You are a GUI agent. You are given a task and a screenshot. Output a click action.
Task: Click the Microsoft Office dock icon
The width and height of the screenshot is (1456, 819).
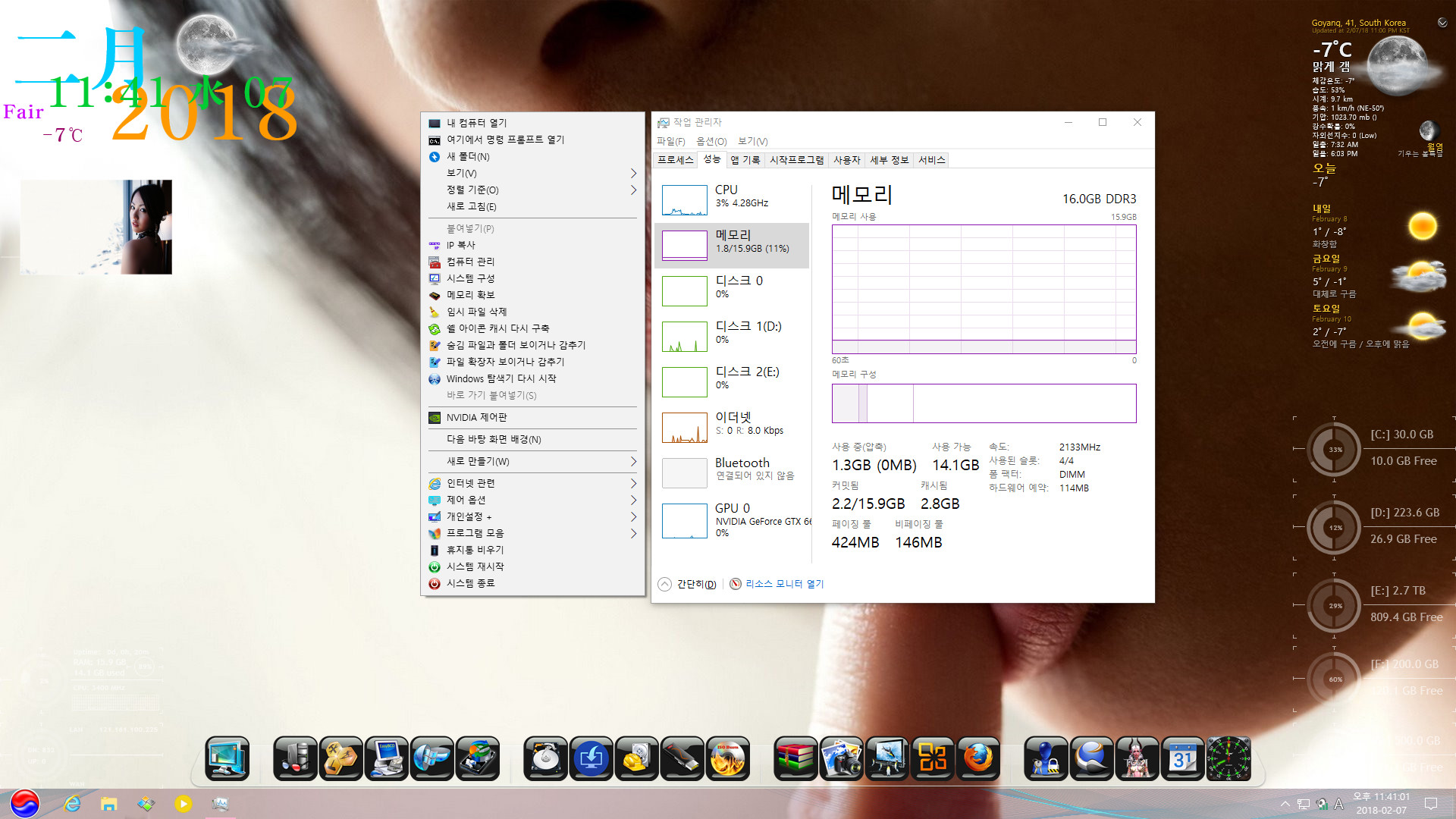coord(933,758)
